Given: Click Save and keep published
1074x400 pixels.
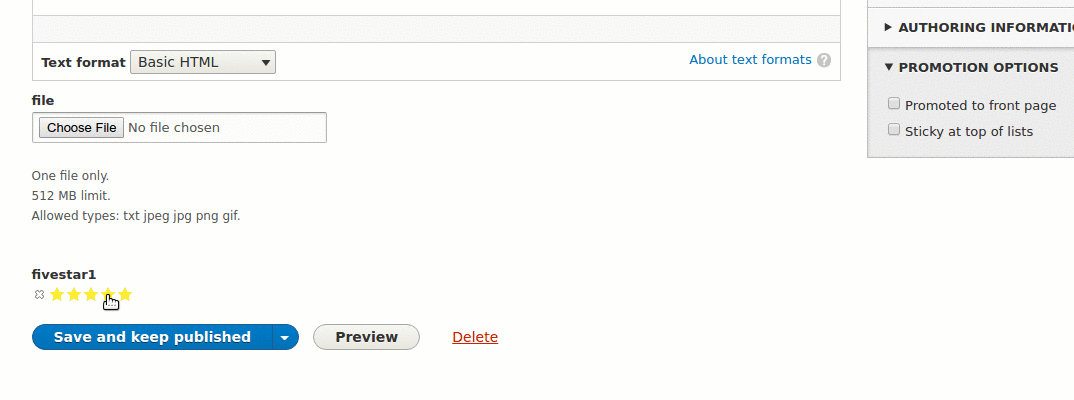Looking at the screenshot, I should point(152,337).
